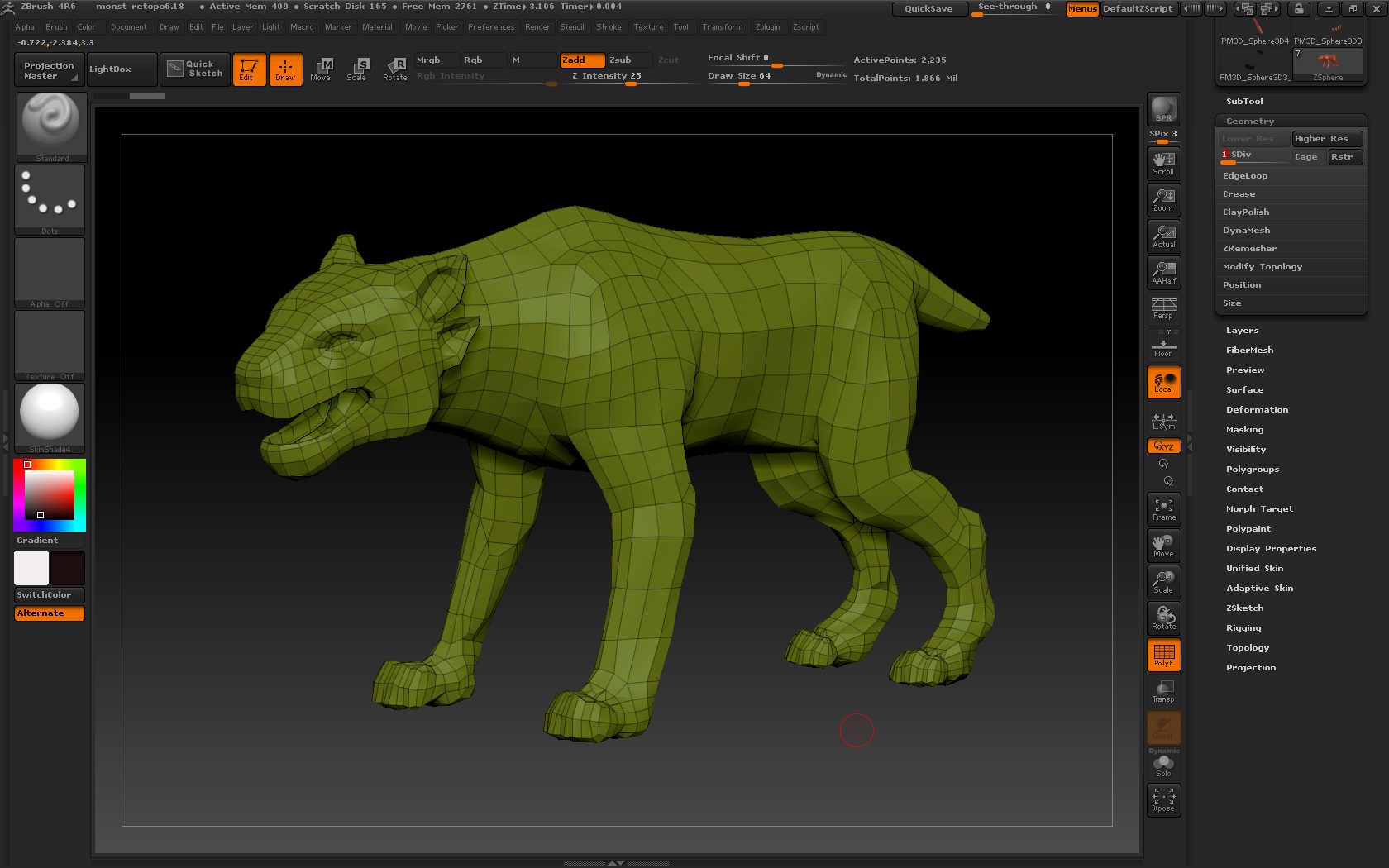
Task: Open Projection Master
Action: (x=49, y=69)
